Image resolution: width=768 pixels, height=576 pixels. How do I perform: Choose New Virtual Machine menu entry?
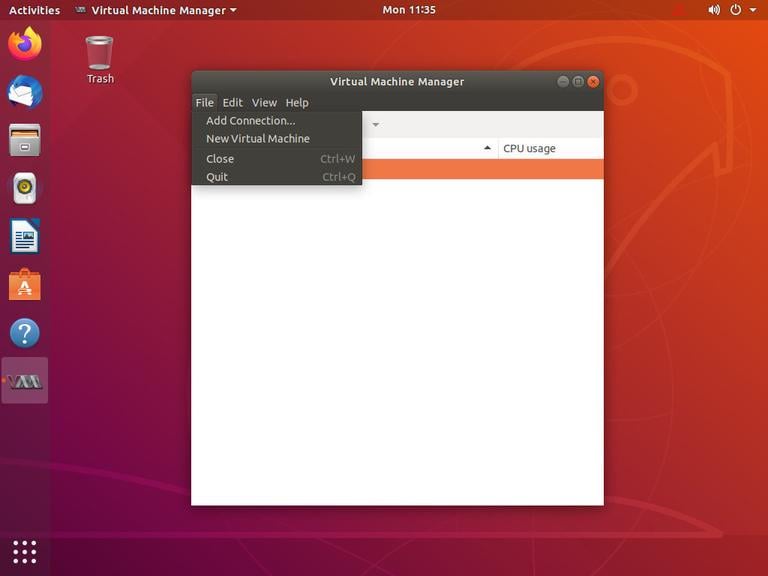257,139
